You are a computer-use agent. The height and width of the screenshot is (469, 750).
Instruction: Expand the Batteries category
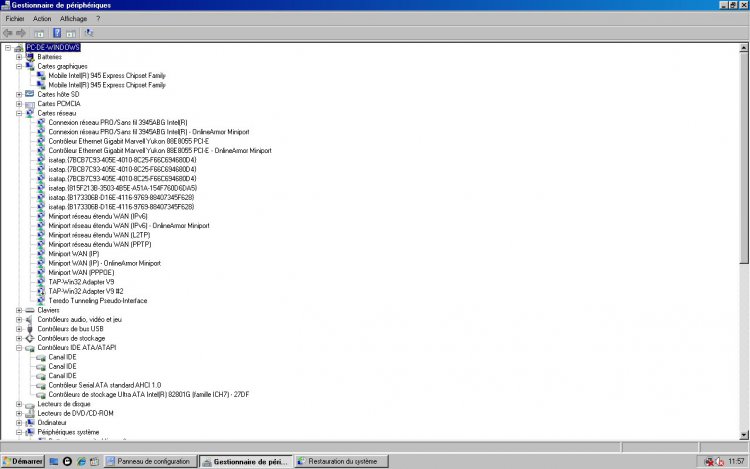[x=19, y=57]
